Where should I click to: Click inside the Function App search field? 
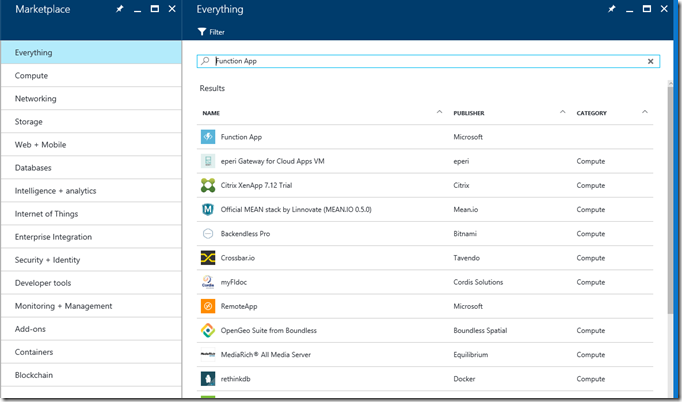click(x=400, y=61)
